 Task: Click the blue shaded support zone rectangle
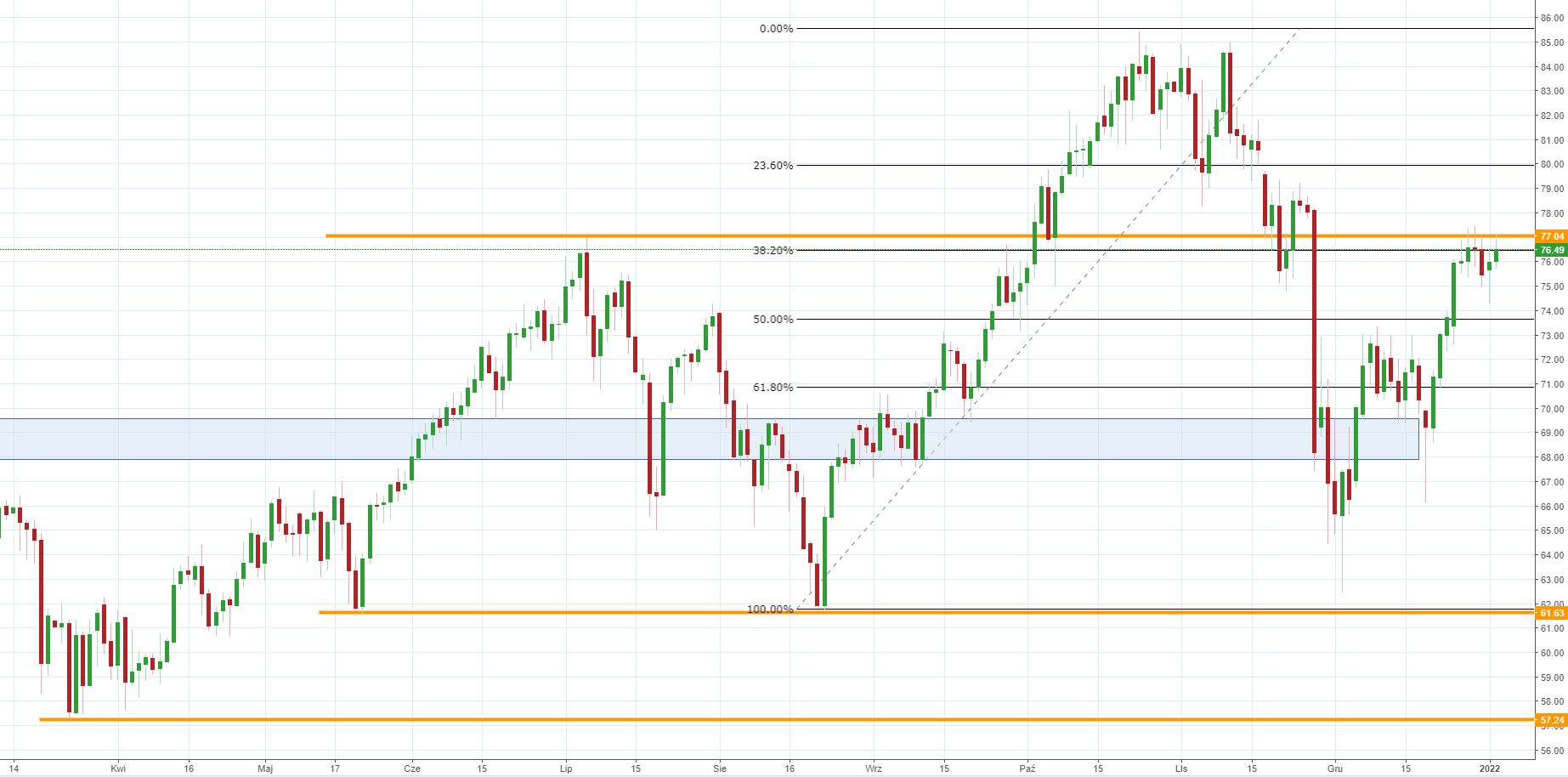coord(255,439)
